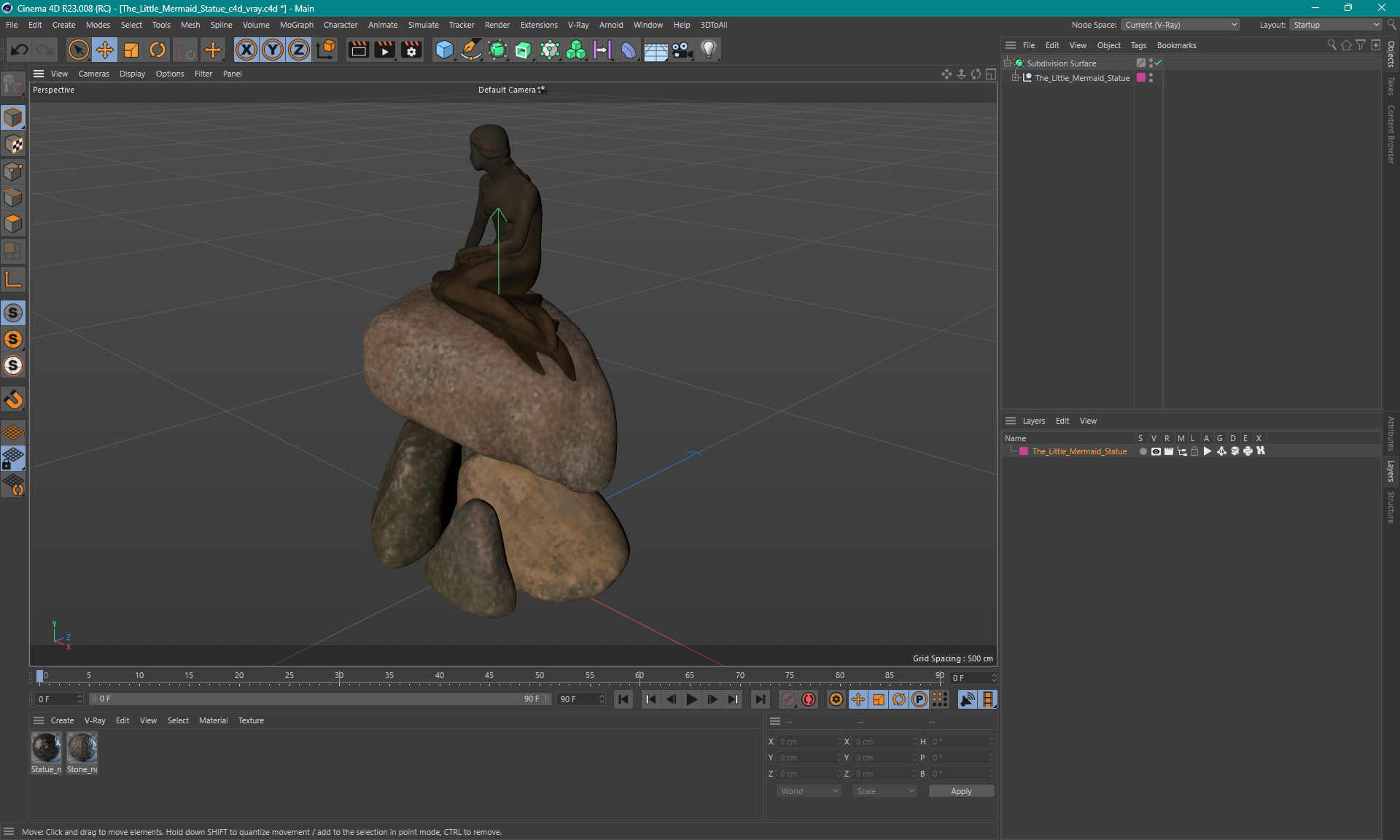Click the Coordinate System icon
Viewport: 1400px width, 840px height.
[326, 50]
